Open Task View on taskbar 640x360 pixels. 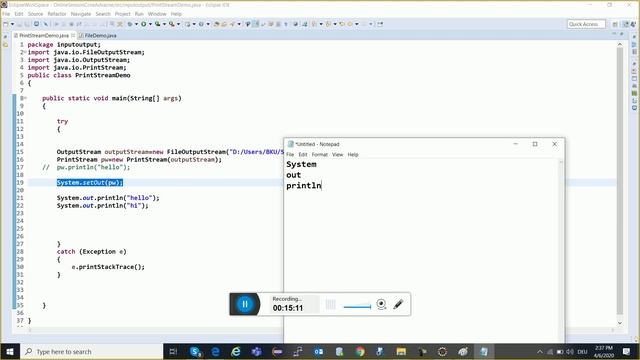pos(173,351)
